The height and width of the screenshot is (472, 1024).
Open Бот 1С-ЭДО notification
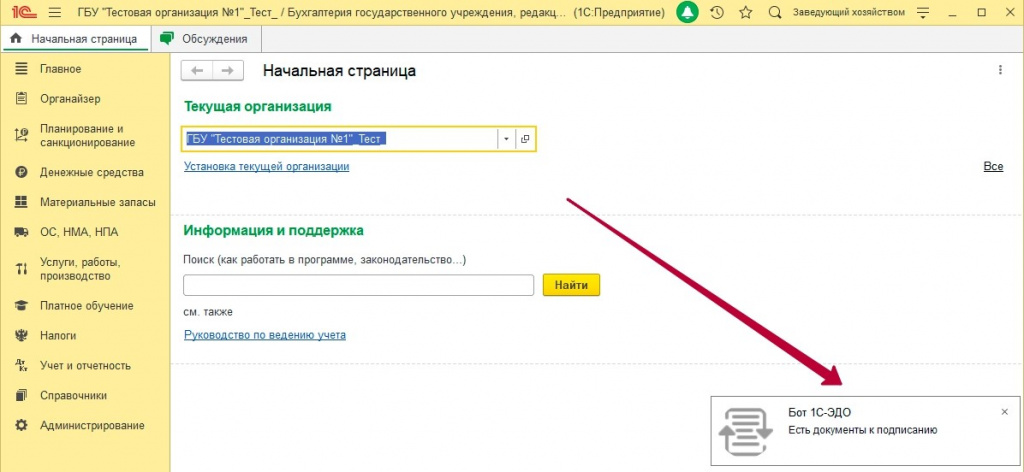pyautogui.click(x=865, y=431)
